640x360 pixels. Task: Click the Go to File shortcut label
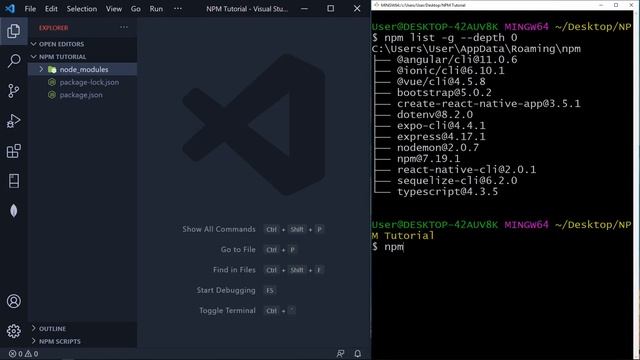[x=238, y=249]
